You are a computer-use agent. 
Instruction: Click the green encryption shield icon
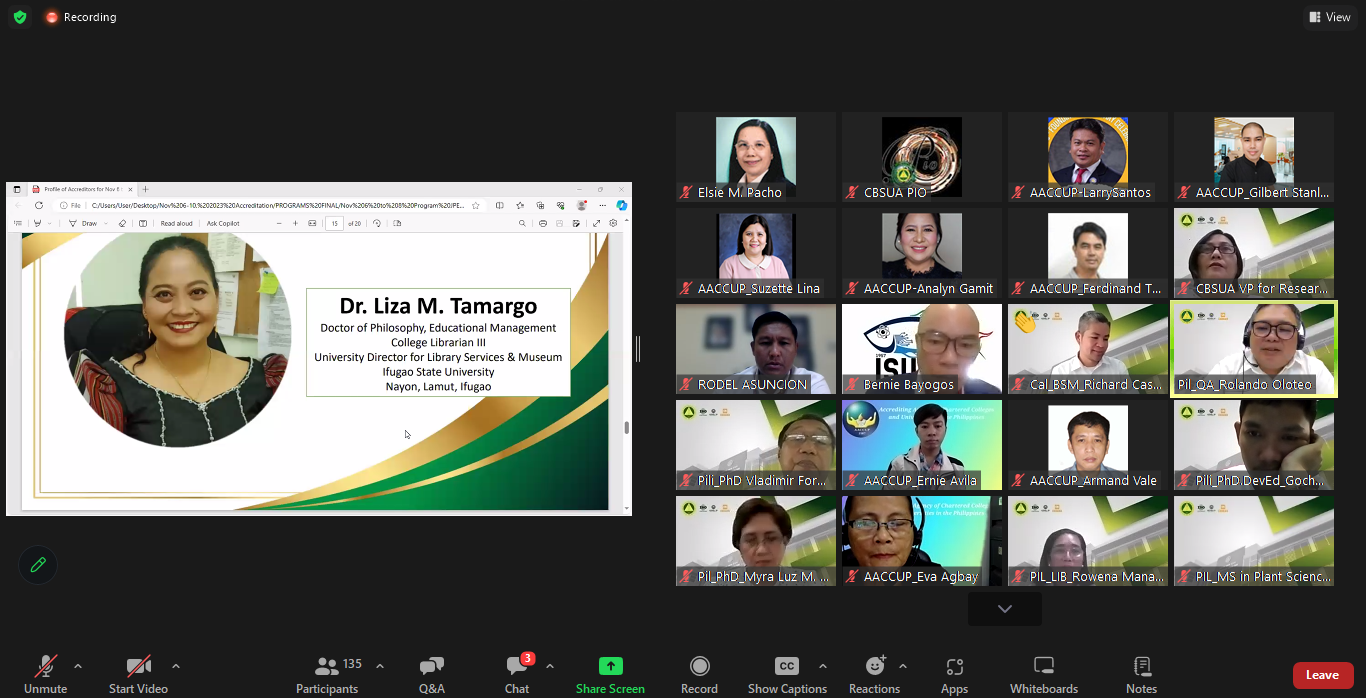pos(20,17)
